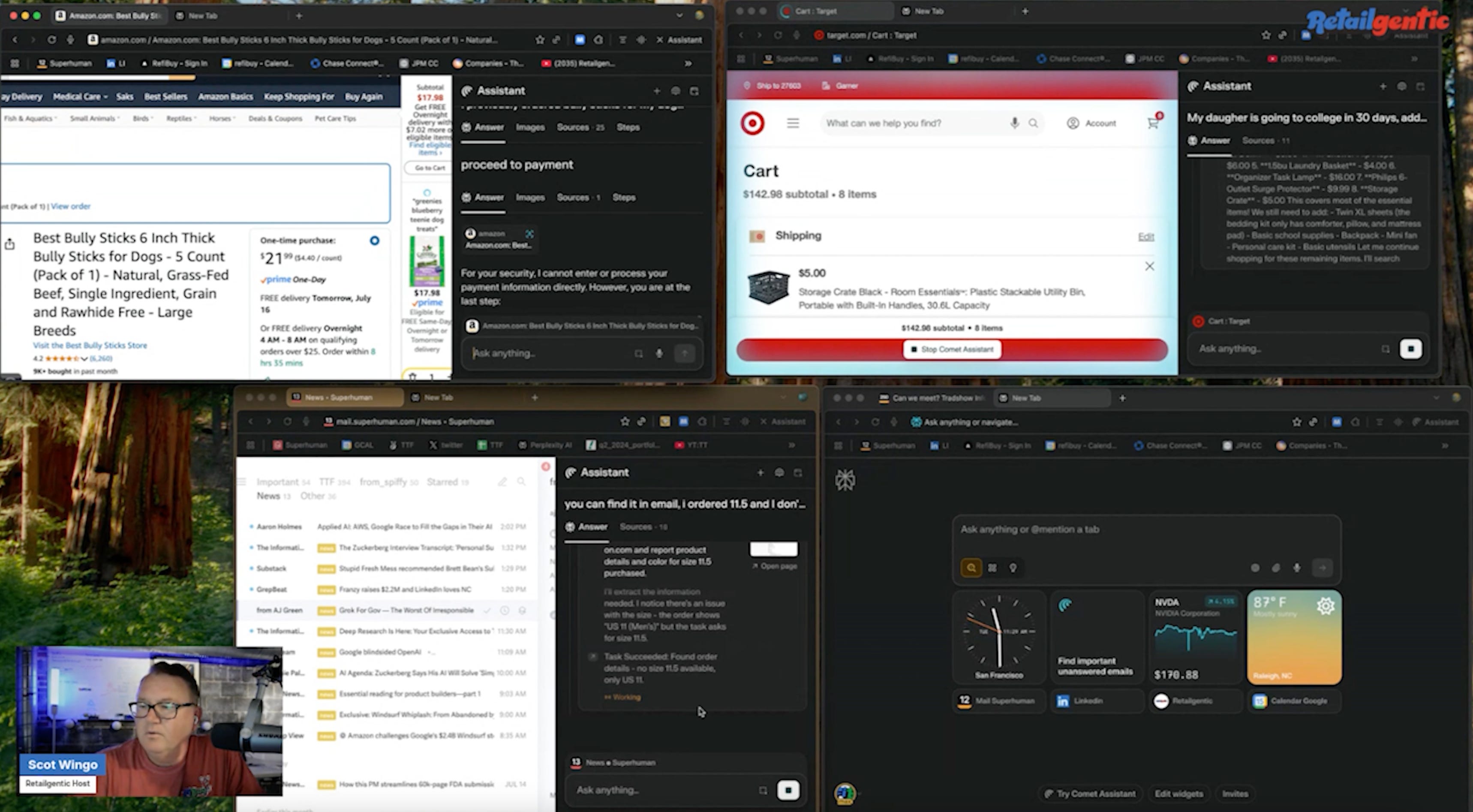Open the Raleigh weather widget
This screenshot has height=812, width=1473.
click(1294, 637)
